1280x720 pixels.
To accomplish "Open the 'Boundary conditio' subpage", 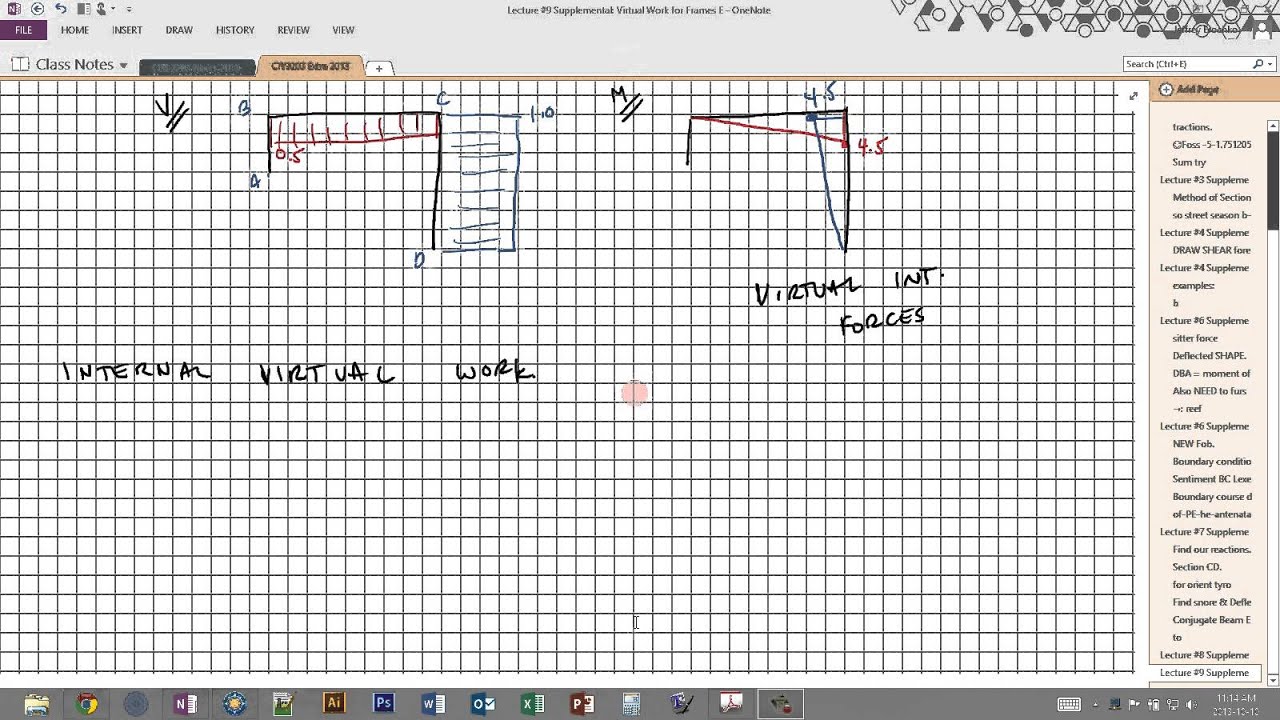I will point(1211,461).
